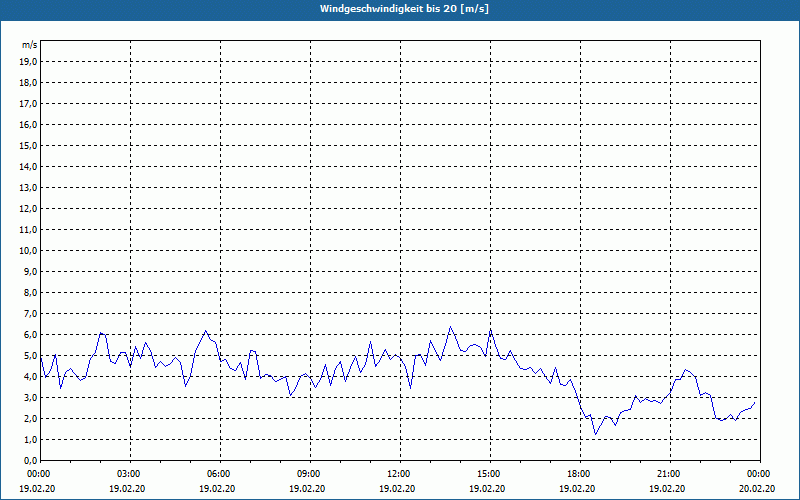This screenshot has height=500, width=800.
Task: Click the 19.02.20 date under 21:00
Action: point(667,488)
